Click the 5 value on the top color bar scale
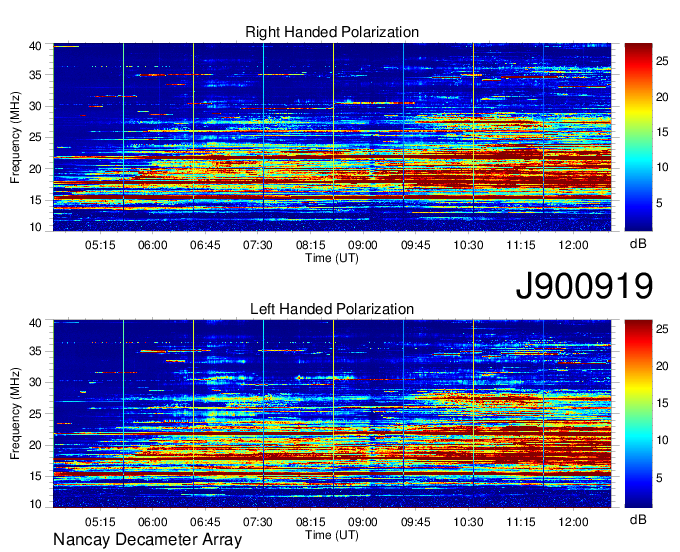 click(x=659, y=203)
